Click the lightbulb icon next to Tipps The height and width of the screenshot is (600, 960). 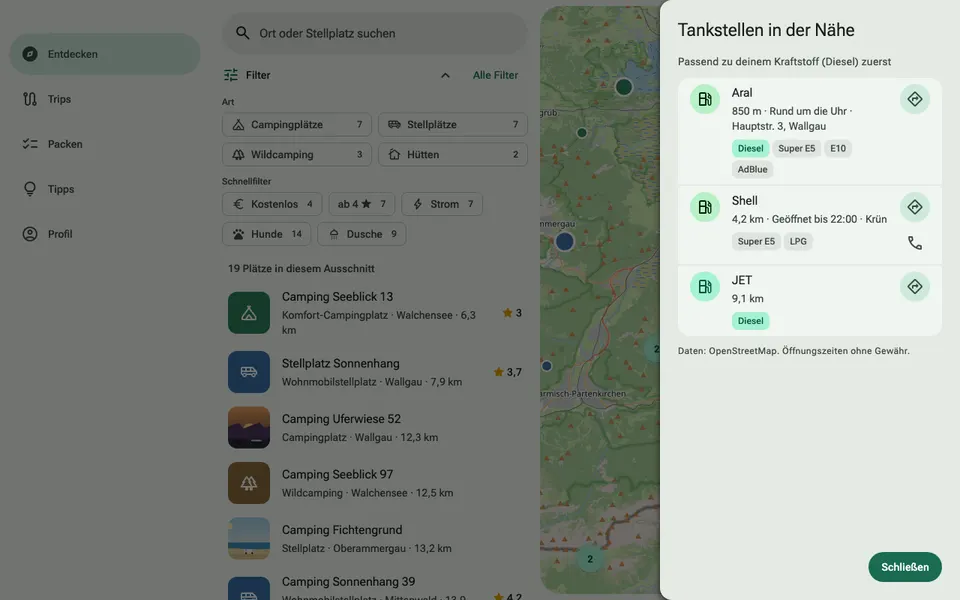pyautogui.click(x=29, y=189)
